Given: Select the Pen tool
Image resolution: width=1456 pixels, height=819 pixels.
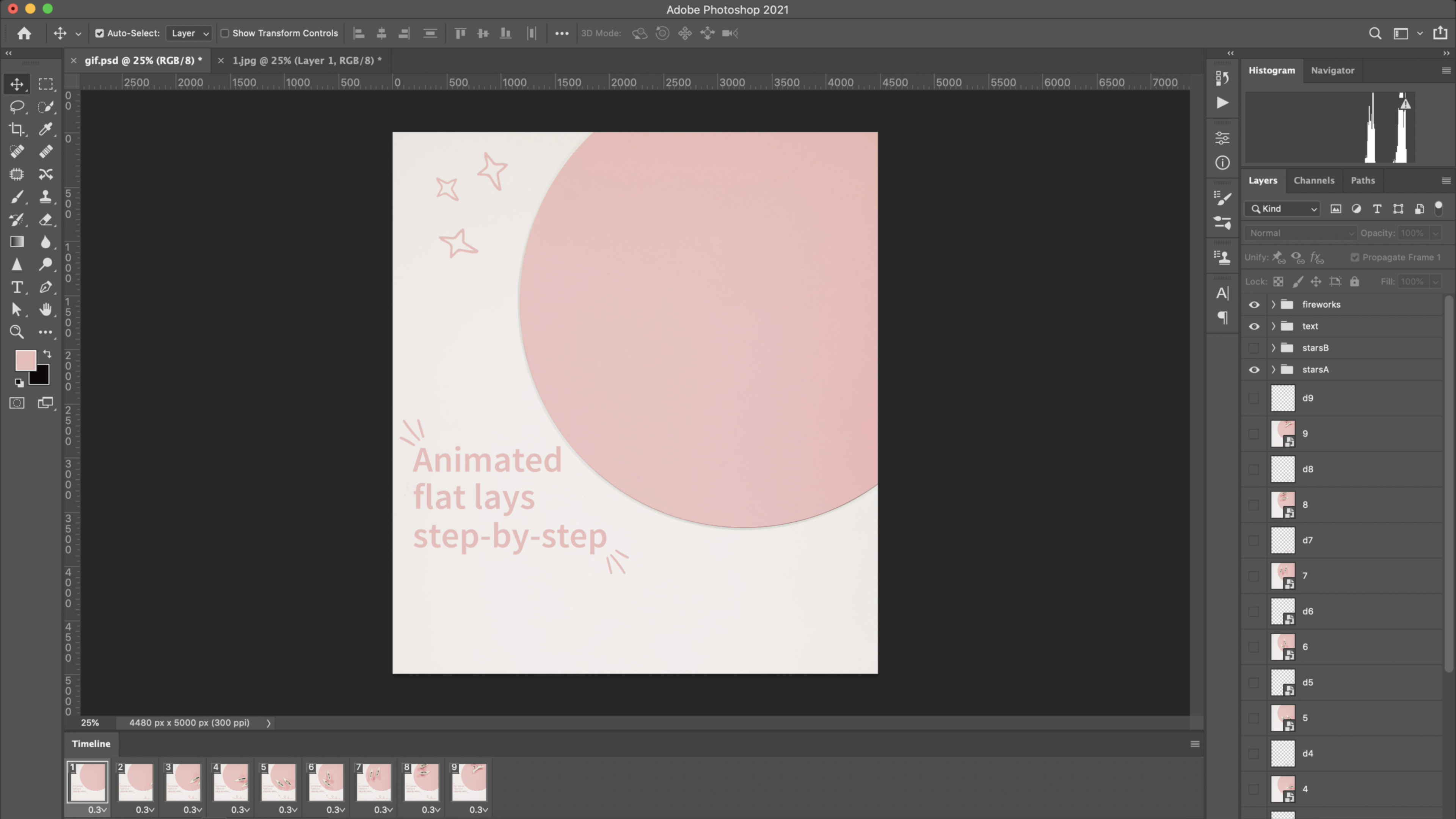Looking at the screenshot, I should (x=46, y=287).
